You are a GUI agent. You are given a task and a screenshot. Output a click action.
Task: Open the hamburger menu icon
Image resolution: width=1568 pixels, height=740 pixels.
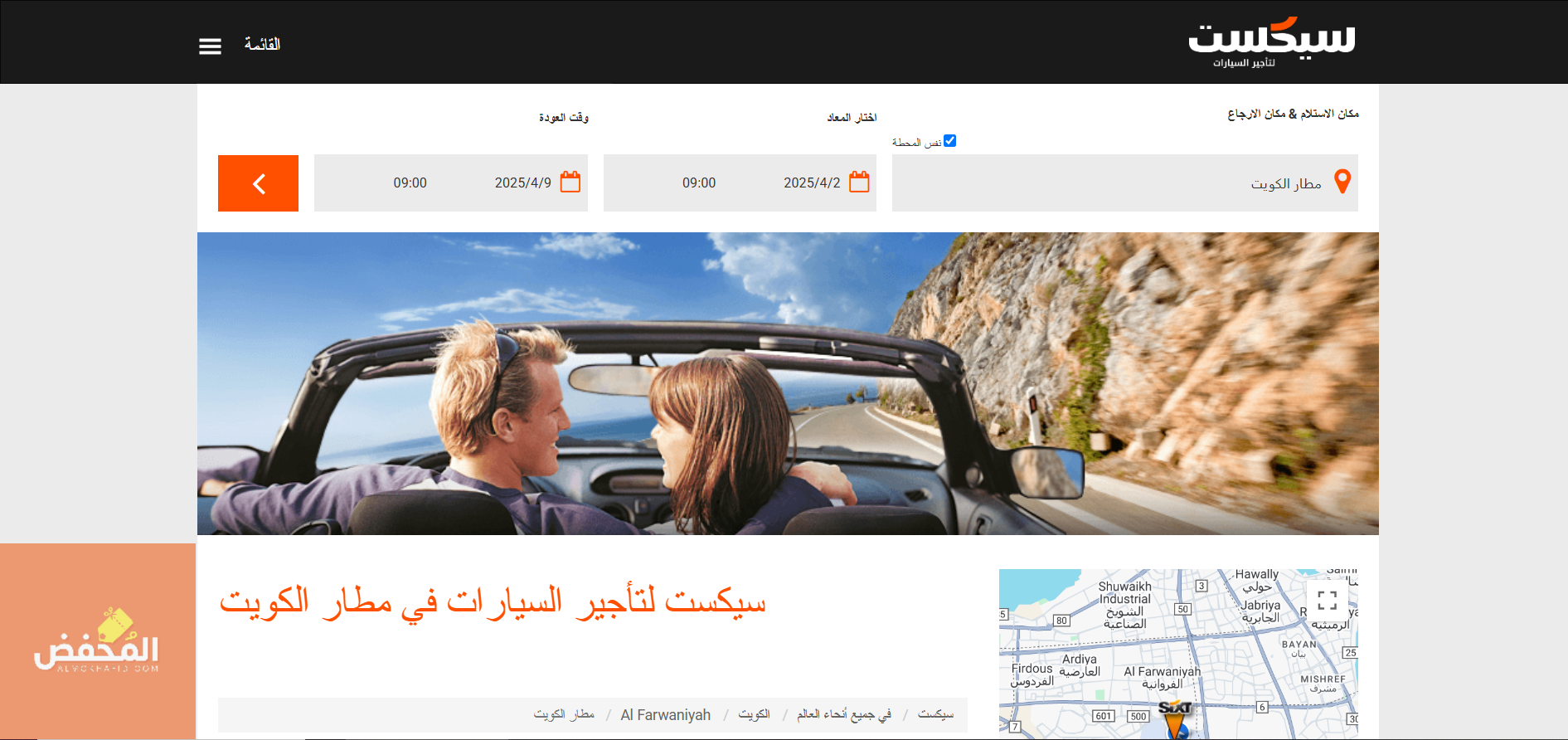click(210, 46)
